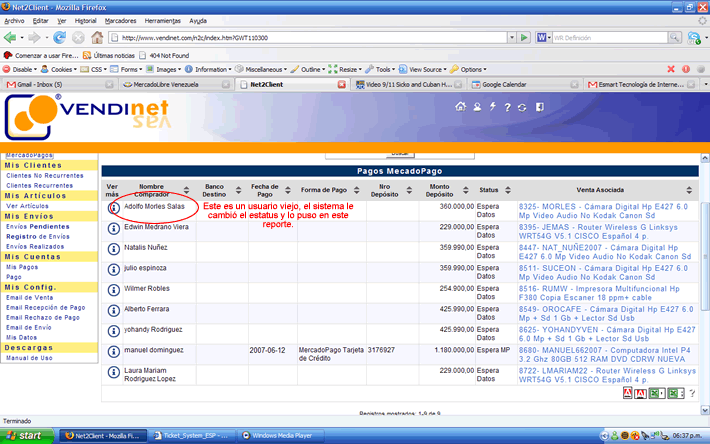710x444 pixels.
Task: Open the Archivo menu
Action: pos(14,21)
